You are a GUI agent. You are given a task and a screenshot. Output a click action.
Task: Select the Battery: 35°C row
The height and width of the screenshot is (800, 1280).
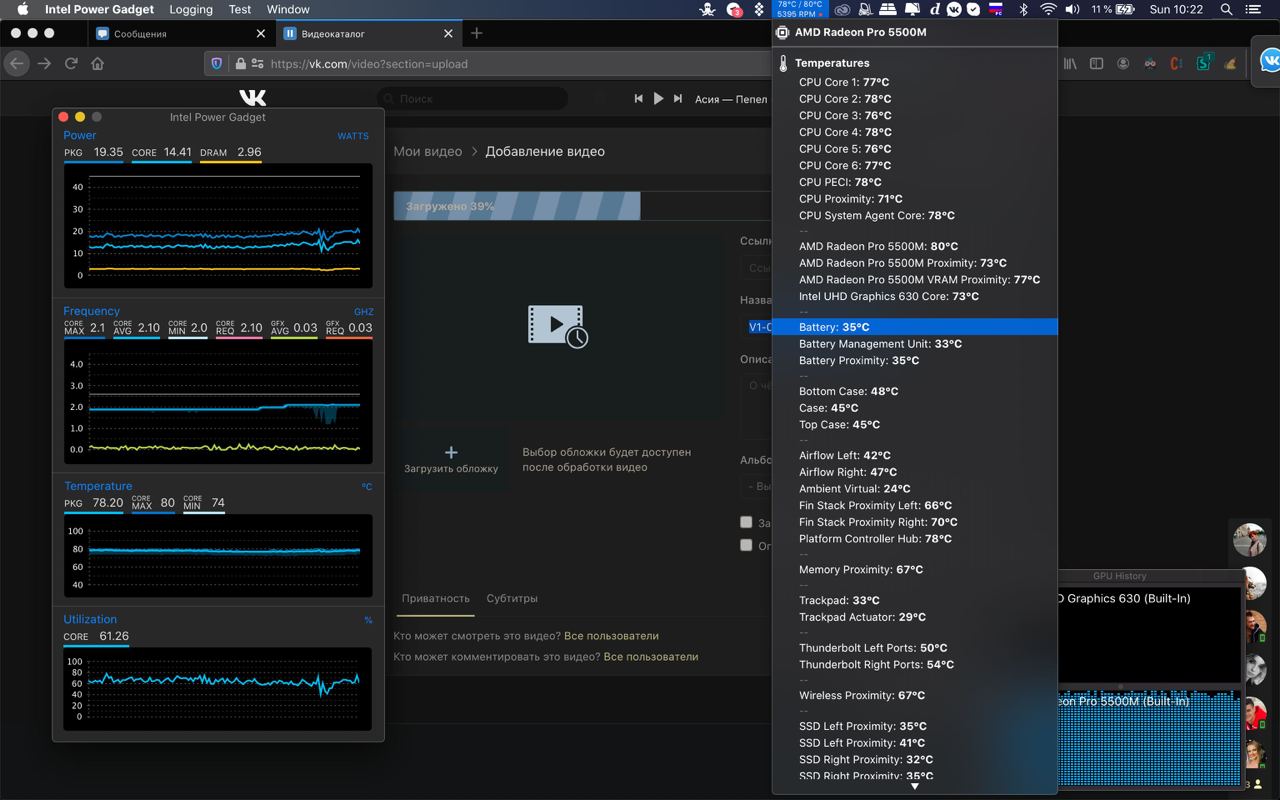point(914,327)
